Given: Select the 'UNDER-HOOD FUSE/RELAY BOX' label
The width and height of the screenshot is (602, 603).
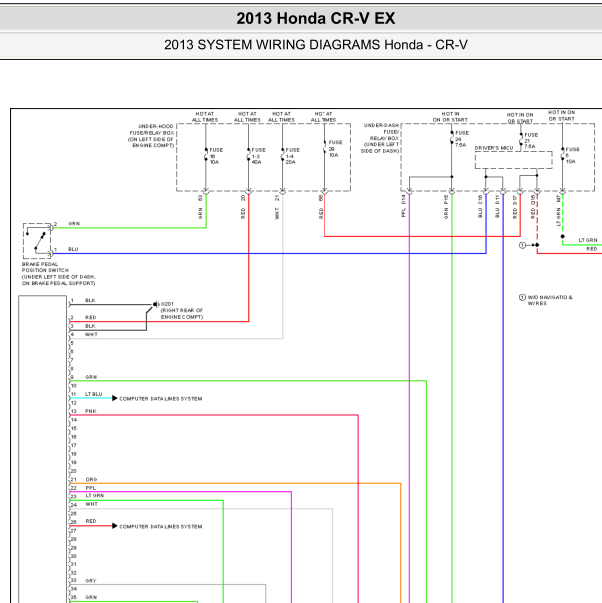Looking at the screenshot, I should (151, 136).
